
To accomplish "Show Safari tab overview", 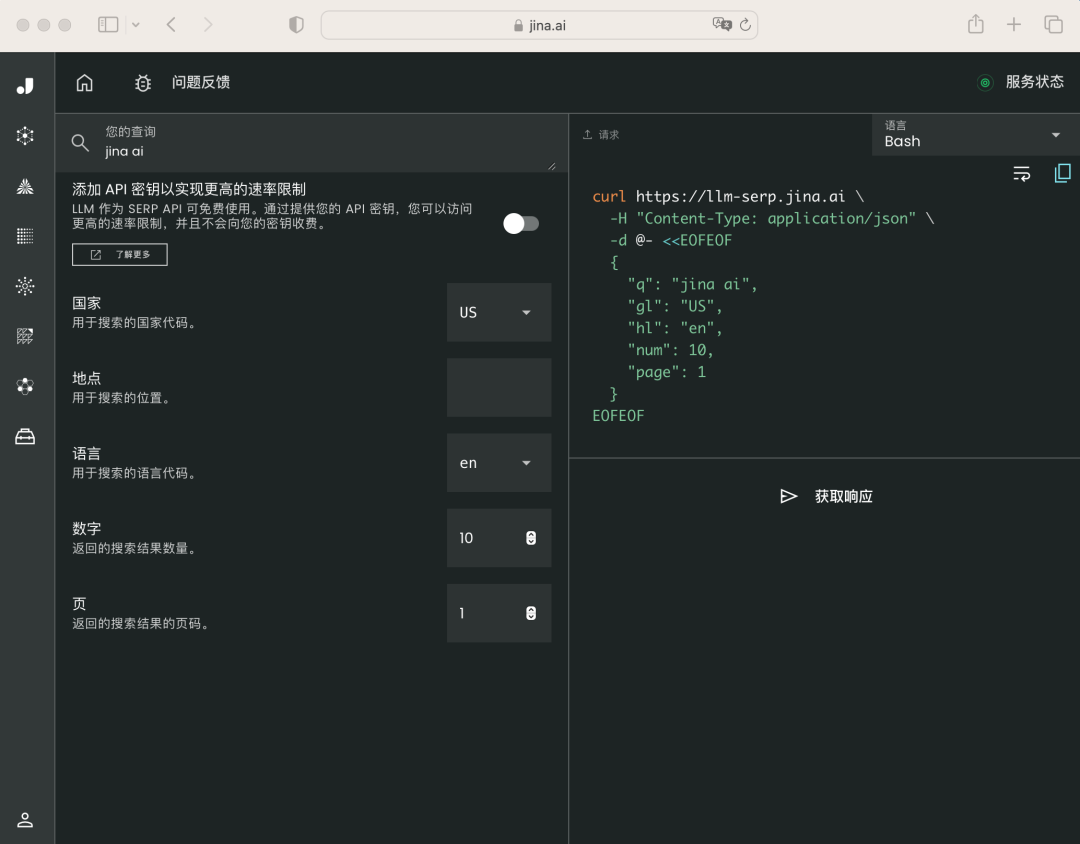I will click(1053, 25).
